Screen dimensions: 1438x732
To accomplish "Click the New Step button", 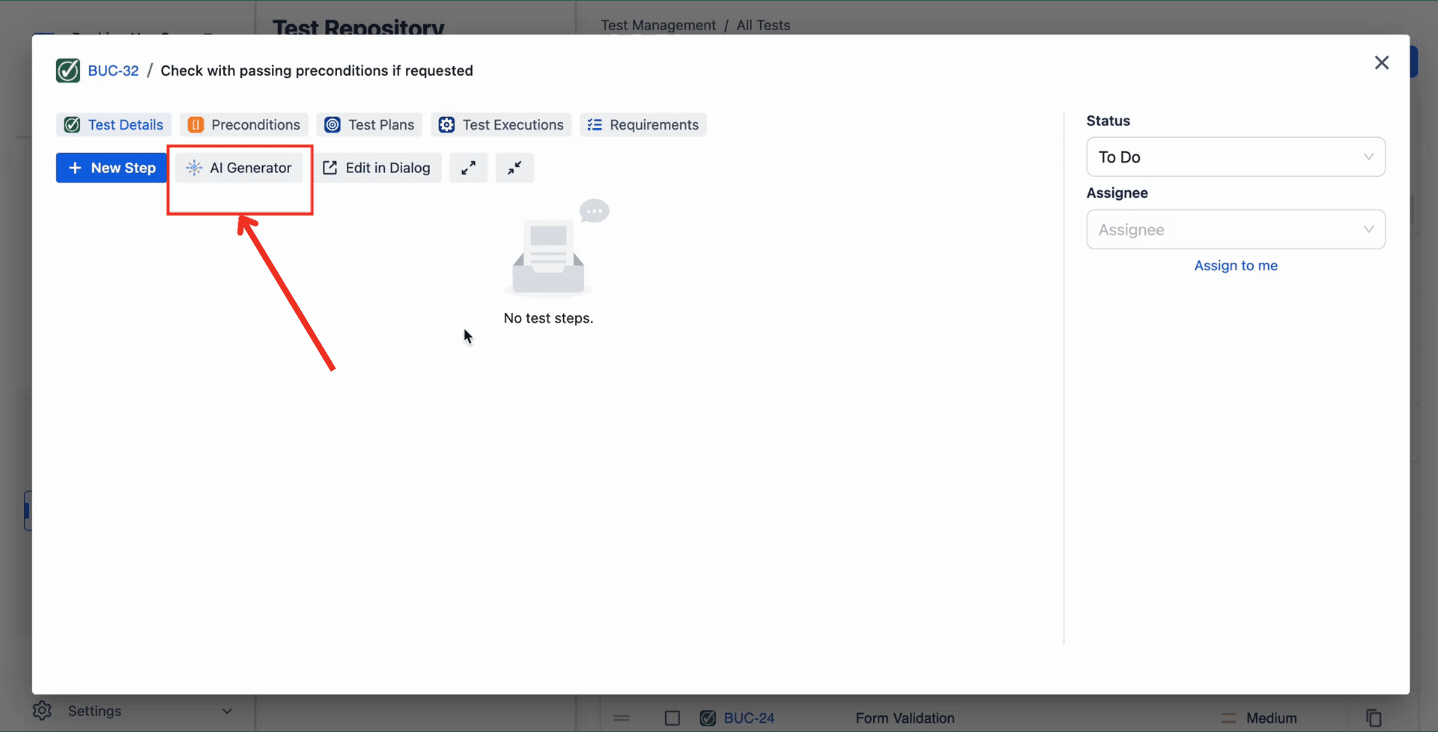I will [111, 167].
